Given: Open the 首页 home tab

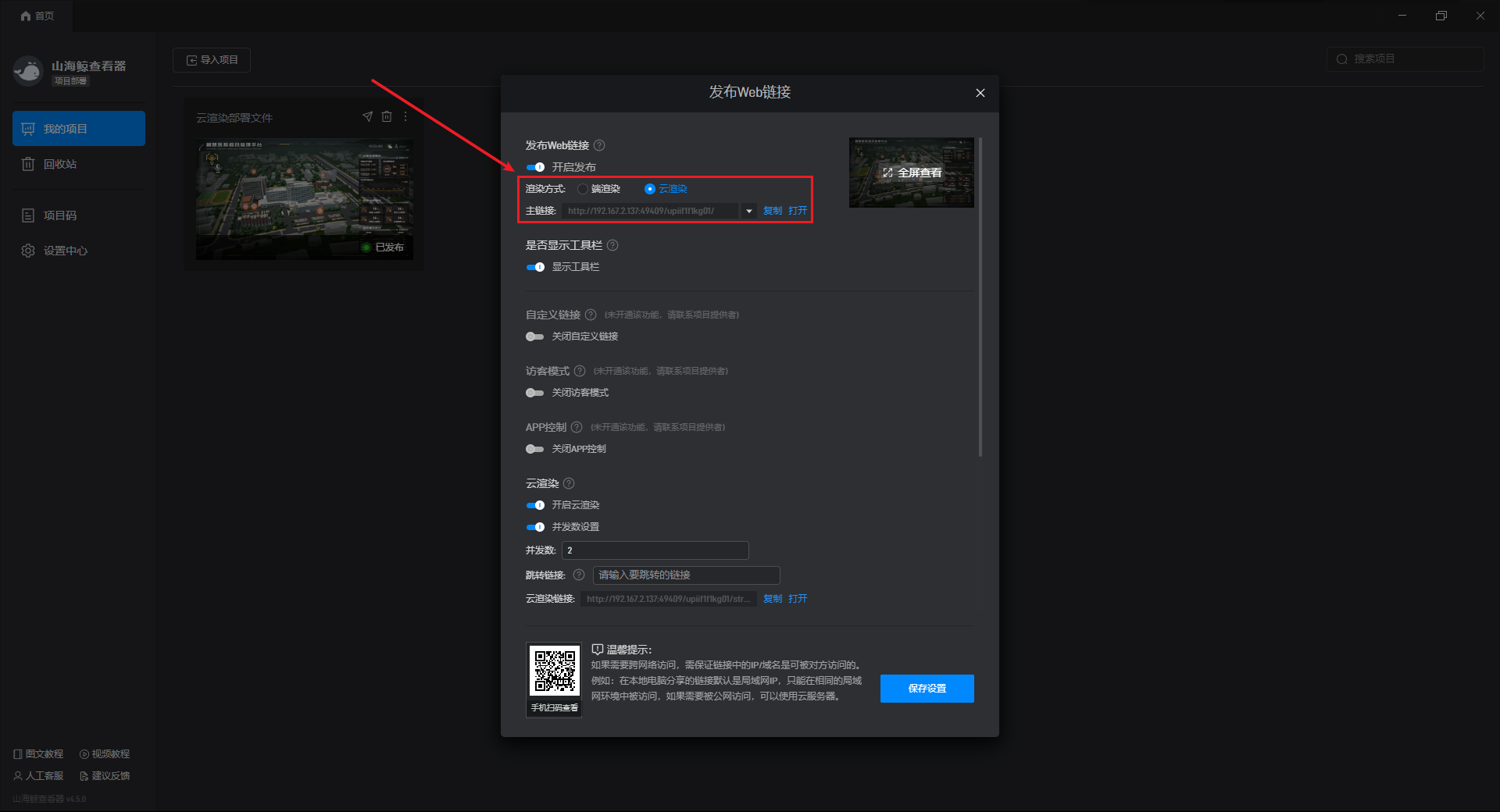Looking at the screenshot, I should pyautogui.click(x=37, y=16).
